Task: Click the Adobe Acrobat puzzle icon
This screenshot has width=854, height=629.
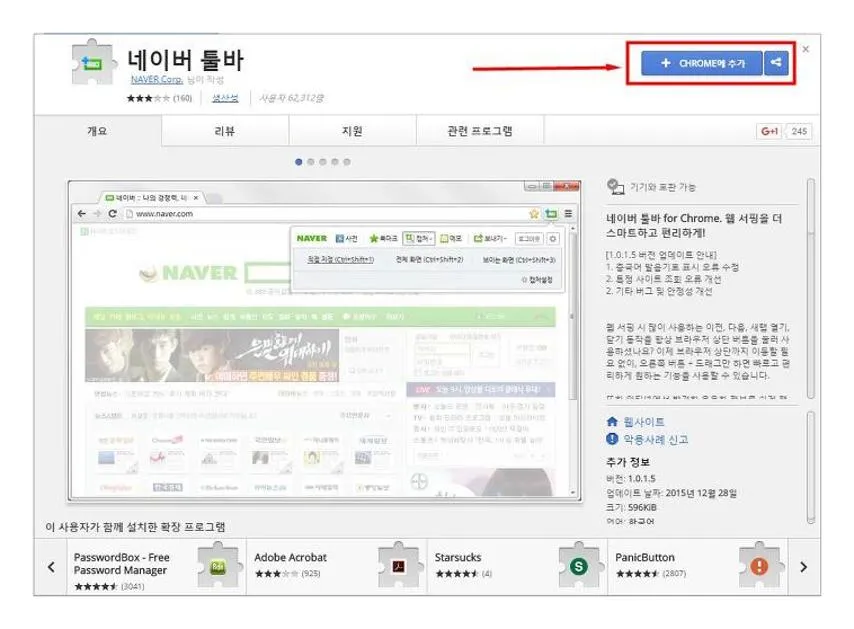Action: point(399,566)
